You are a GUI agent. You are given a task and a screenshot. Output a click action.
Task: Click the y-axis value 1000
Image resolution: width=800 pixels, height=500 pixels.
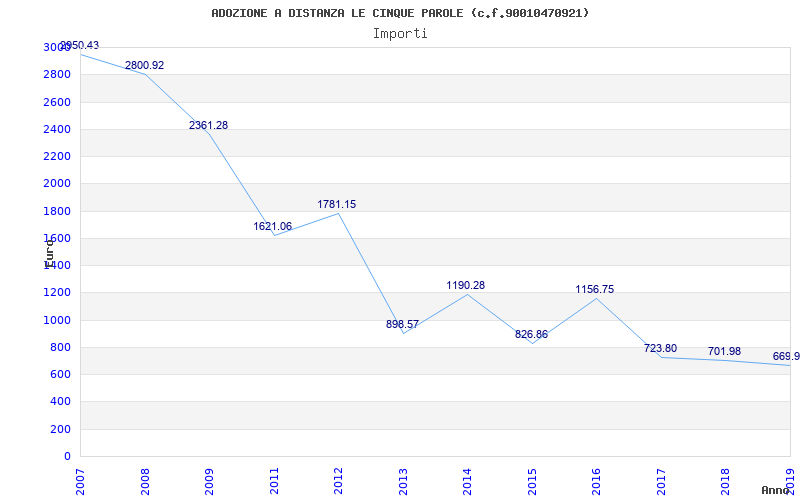coord(57,320)
